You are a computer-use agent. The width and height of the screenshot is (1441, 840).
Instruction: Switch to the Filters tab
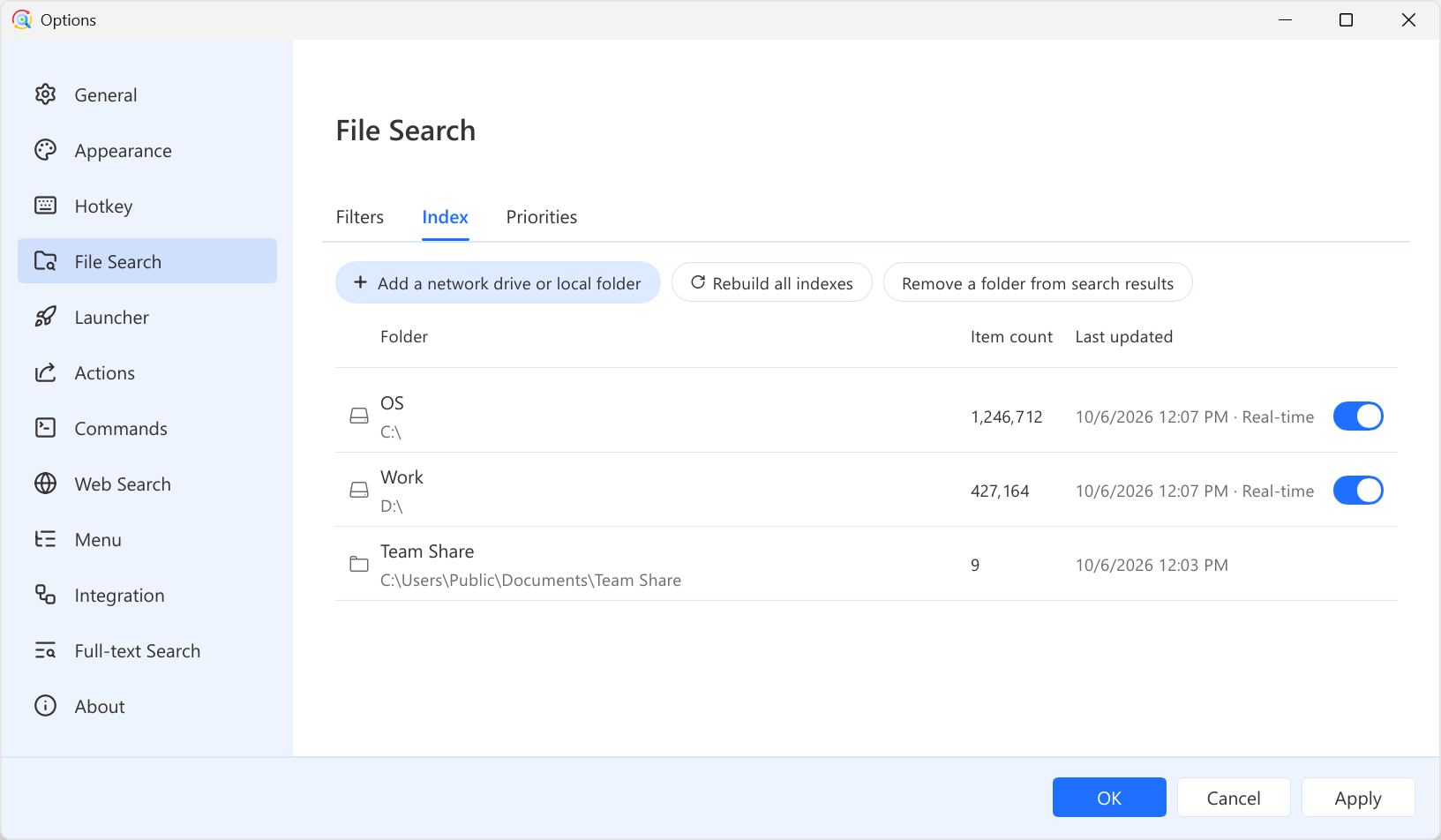click(x=360, y=217)
